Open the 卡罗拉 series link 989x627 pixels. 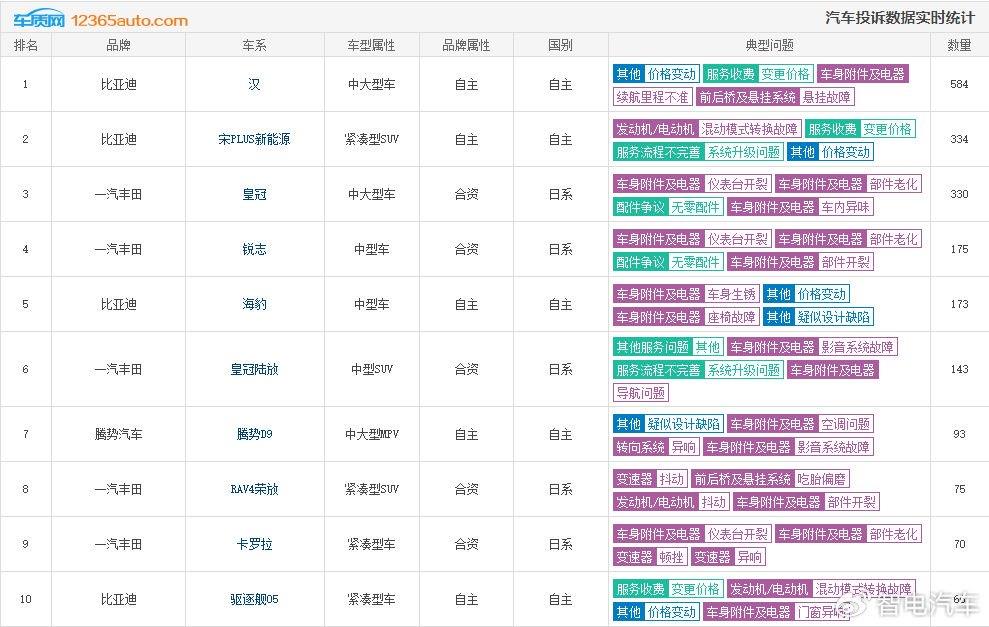point(254,544)
